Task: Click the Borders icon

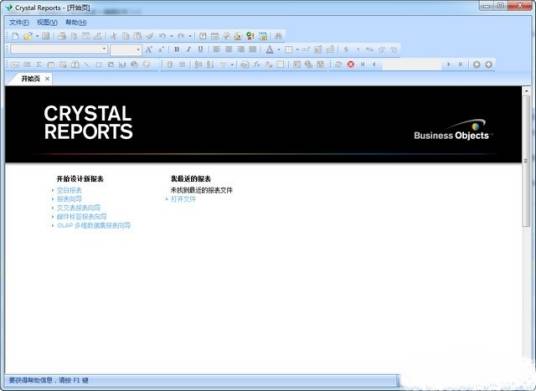Action: (x=289, y=50)
